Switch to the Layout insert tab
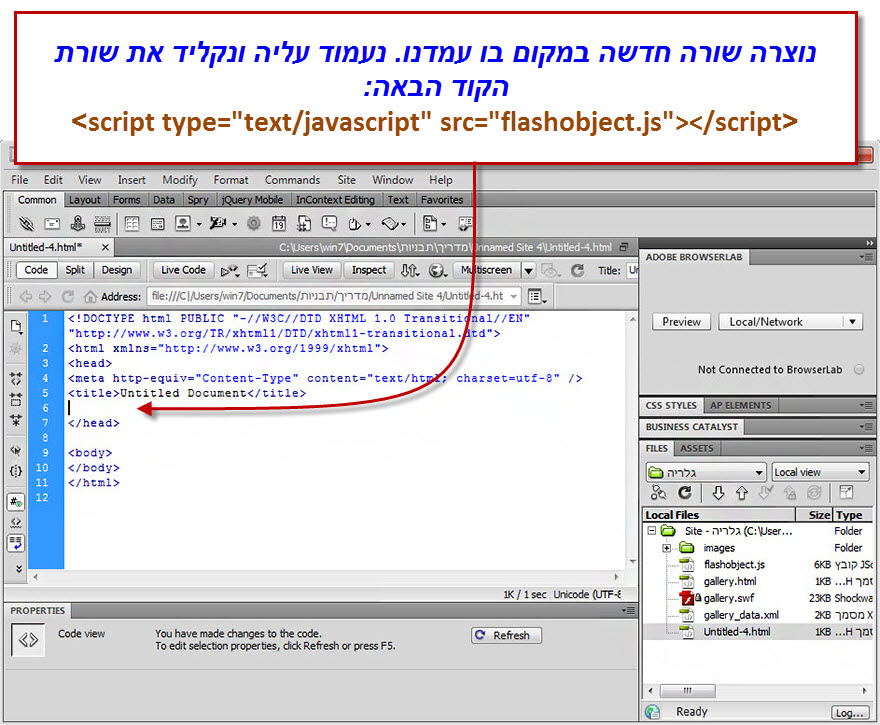Viewport: 880px width, 725px height. pos(84,200)
